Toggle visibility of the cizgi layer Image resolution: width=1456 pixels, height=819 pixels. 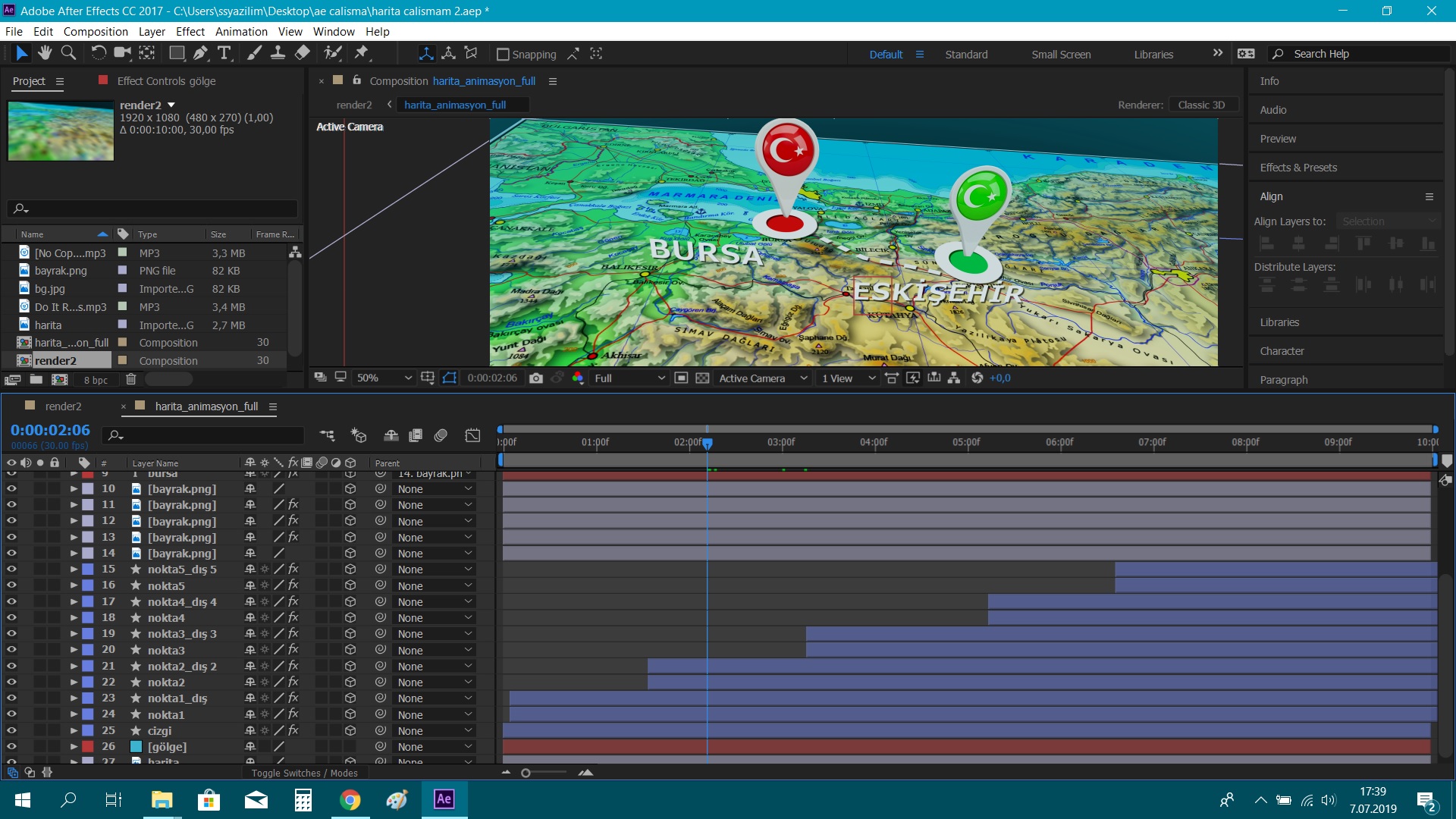point(11,730)
